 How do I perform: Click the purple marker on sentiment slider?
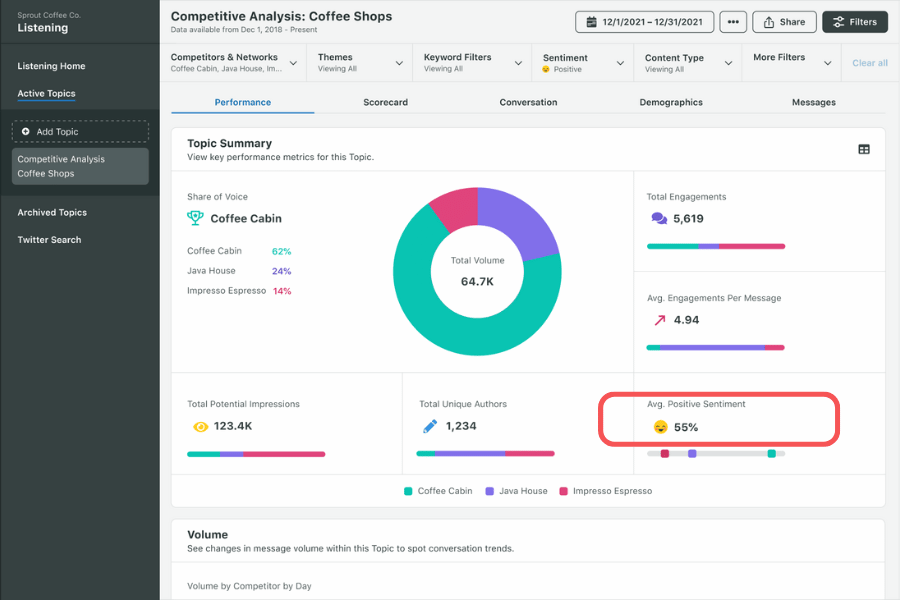(x=692, y=454)
